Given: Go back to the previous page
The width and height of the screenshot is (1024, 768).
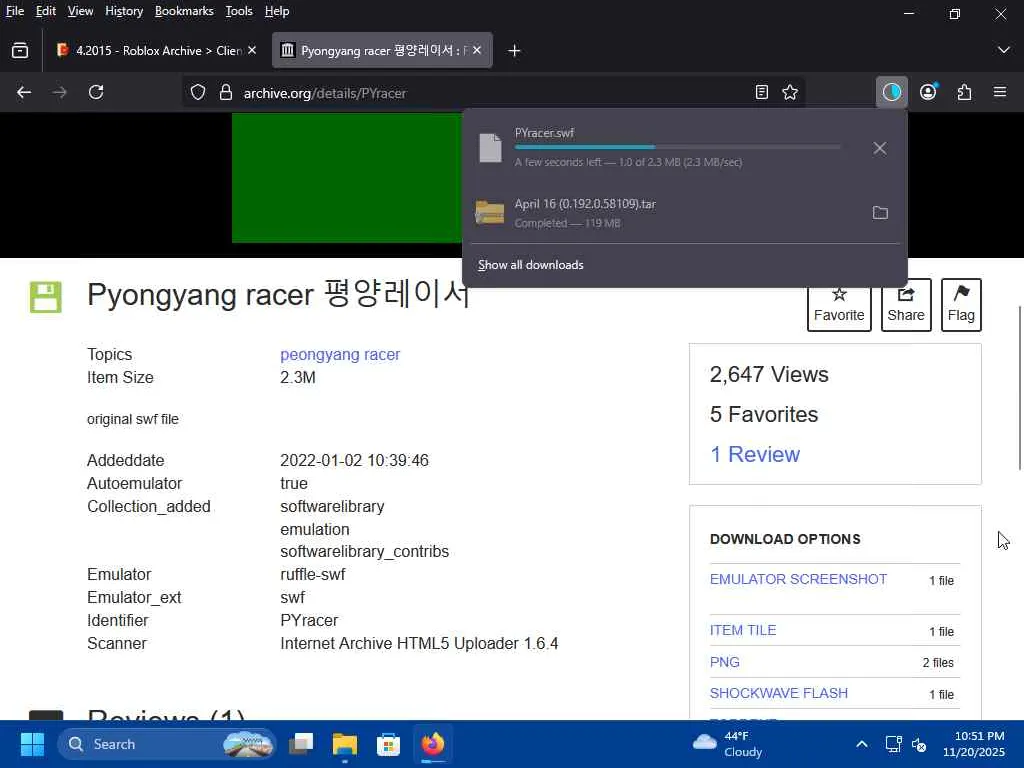Looking at the screenshot, I should (x=24, y=92).
